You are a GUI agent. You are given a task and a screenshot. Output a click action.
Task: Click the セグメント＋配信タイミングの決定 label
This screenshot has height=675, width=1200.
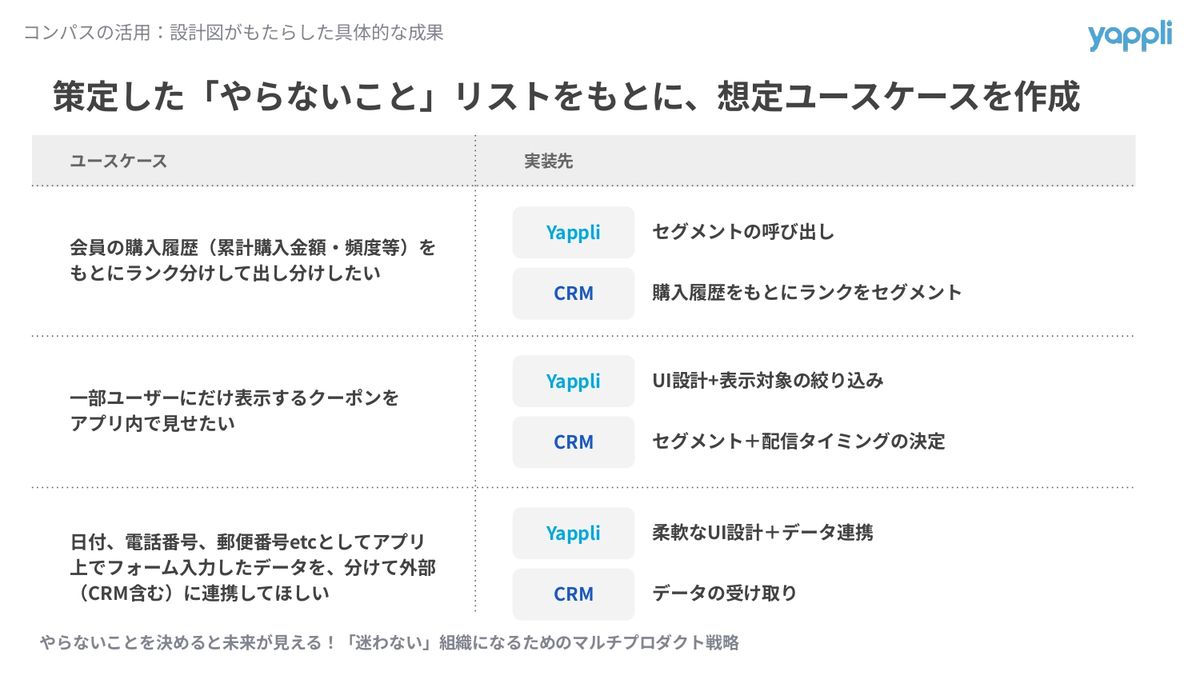pyautogui.click(x=798, y=442)
